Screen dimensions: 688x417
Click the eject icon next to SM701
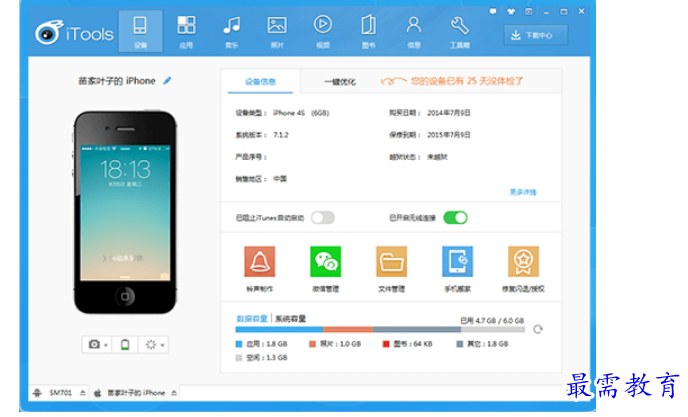click(x=82, y=393)
